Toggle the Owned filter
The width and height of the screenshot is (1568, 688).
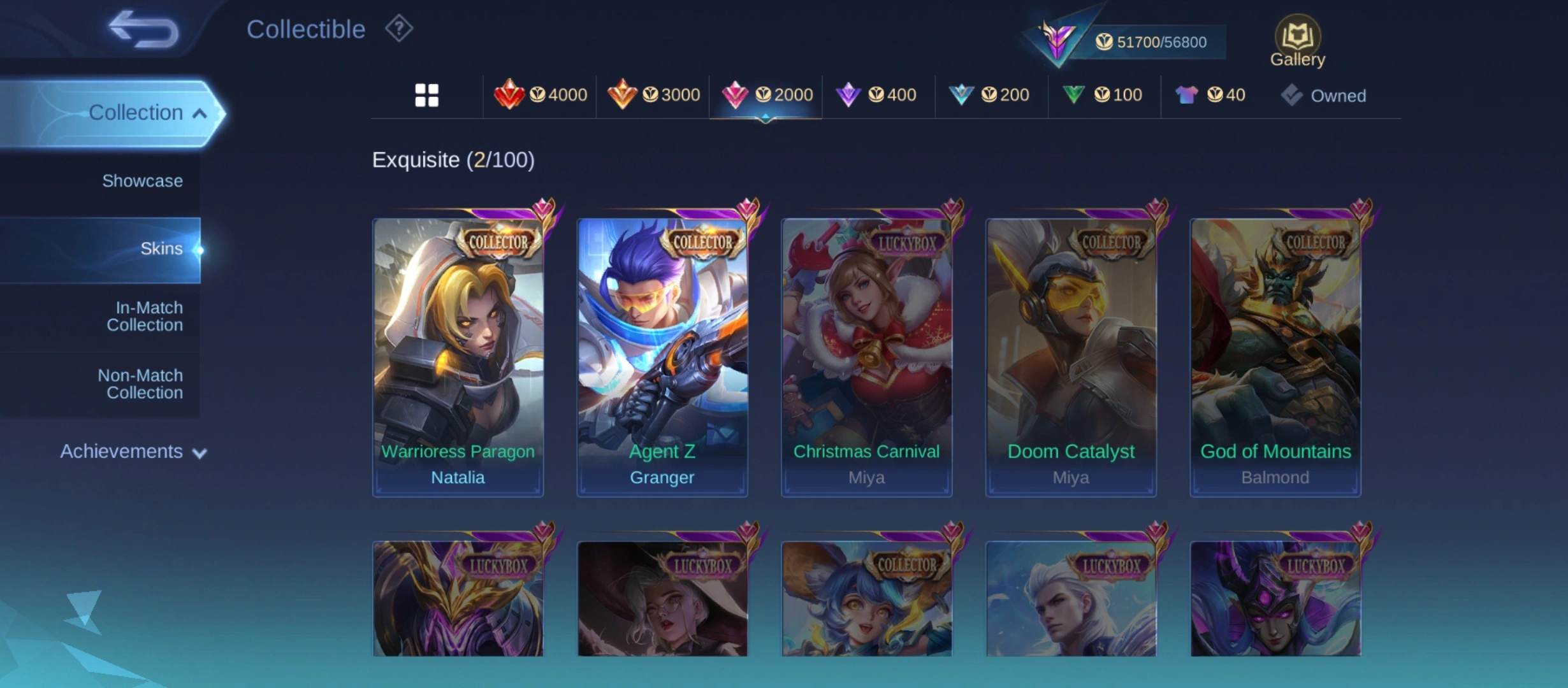tap(1323, 96)
